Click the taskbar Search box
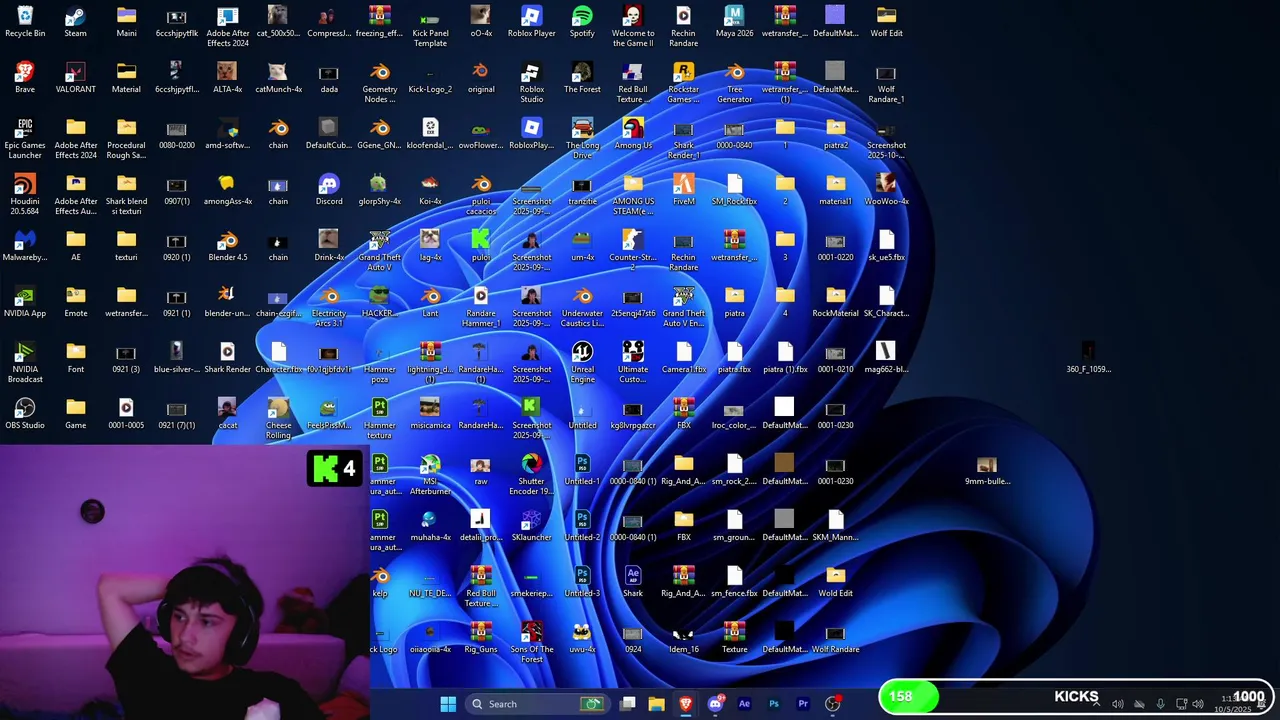The height and width of the screenshot is (720, 1280). click(x=538, y=704)
